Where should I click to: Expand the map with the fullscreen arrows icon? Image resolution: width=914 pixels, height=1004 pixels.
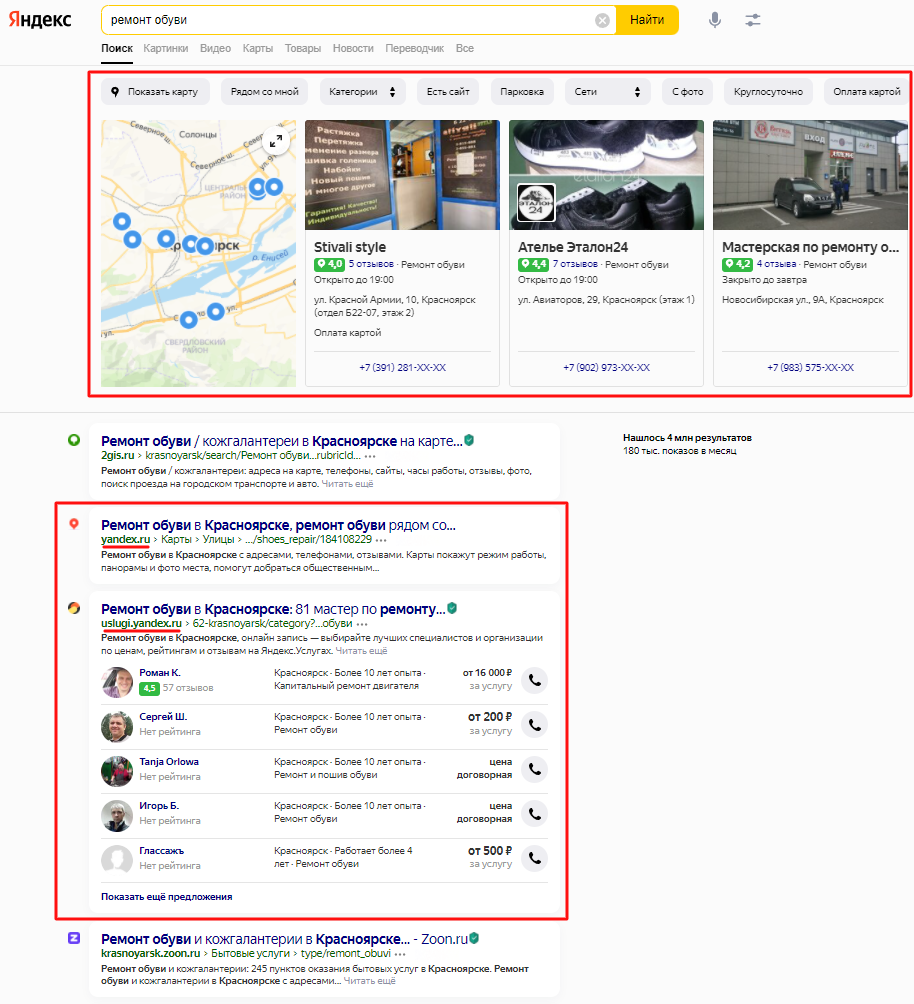(276, 142)
